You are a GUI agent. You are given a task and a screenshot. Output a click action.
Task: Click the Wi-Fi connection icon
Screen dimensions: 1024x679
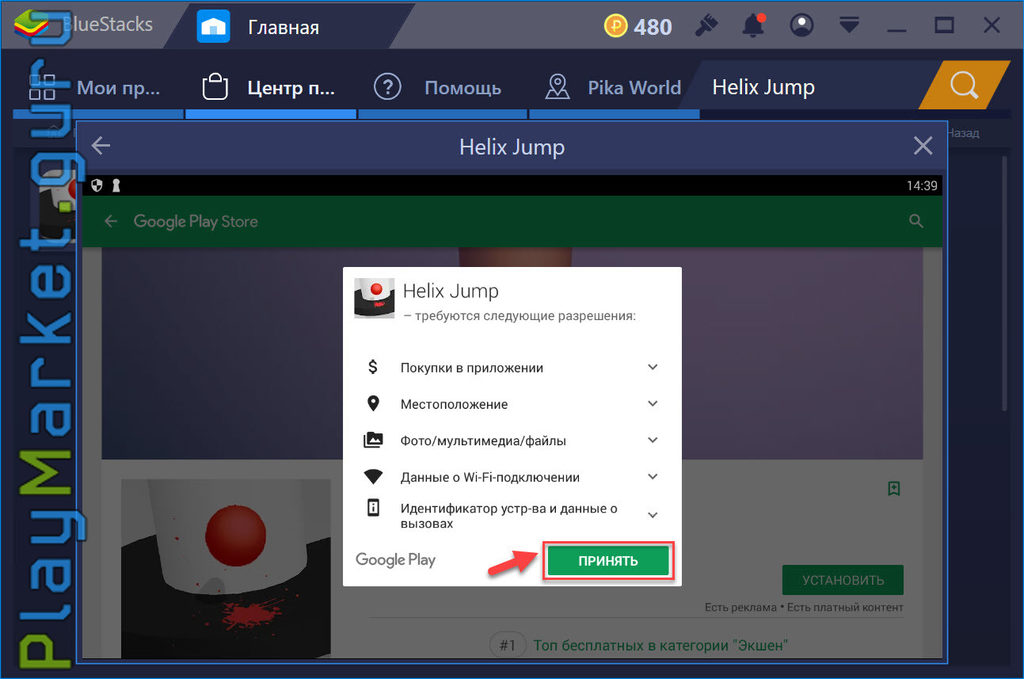(x=373, y=477)
